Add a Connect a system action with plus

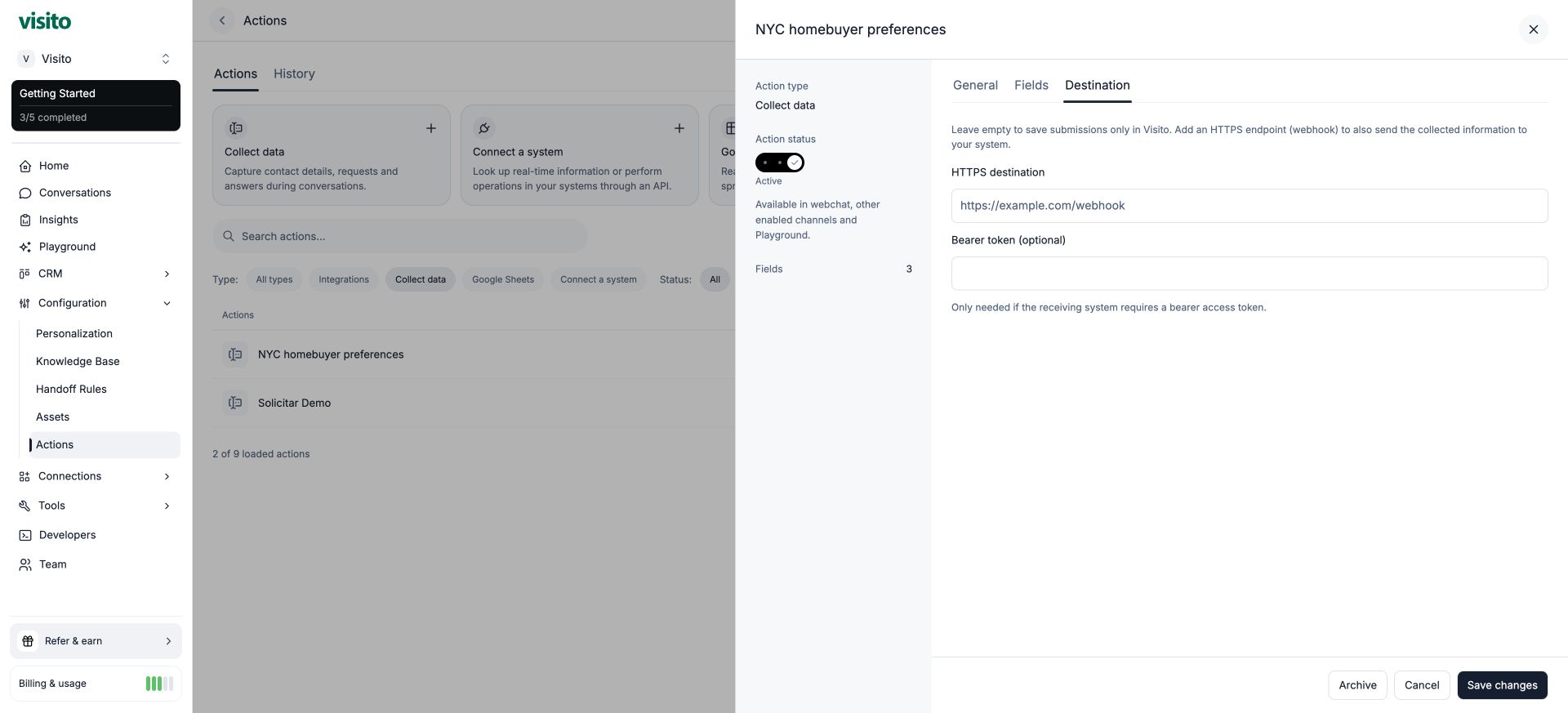[679, 128]
